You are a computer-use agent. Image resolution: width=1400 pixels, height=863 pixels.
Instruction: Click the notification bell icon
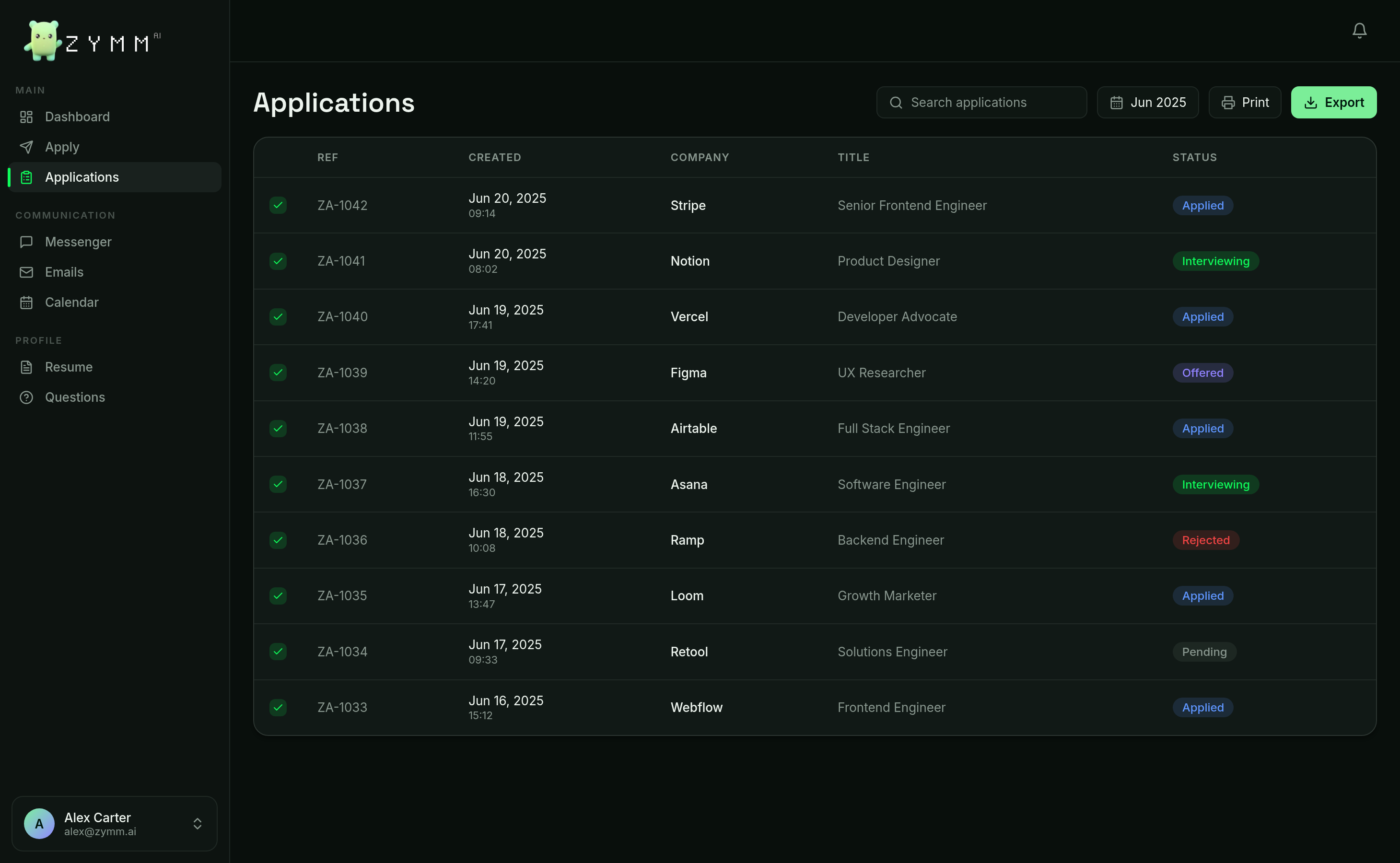pos(1359,30)
